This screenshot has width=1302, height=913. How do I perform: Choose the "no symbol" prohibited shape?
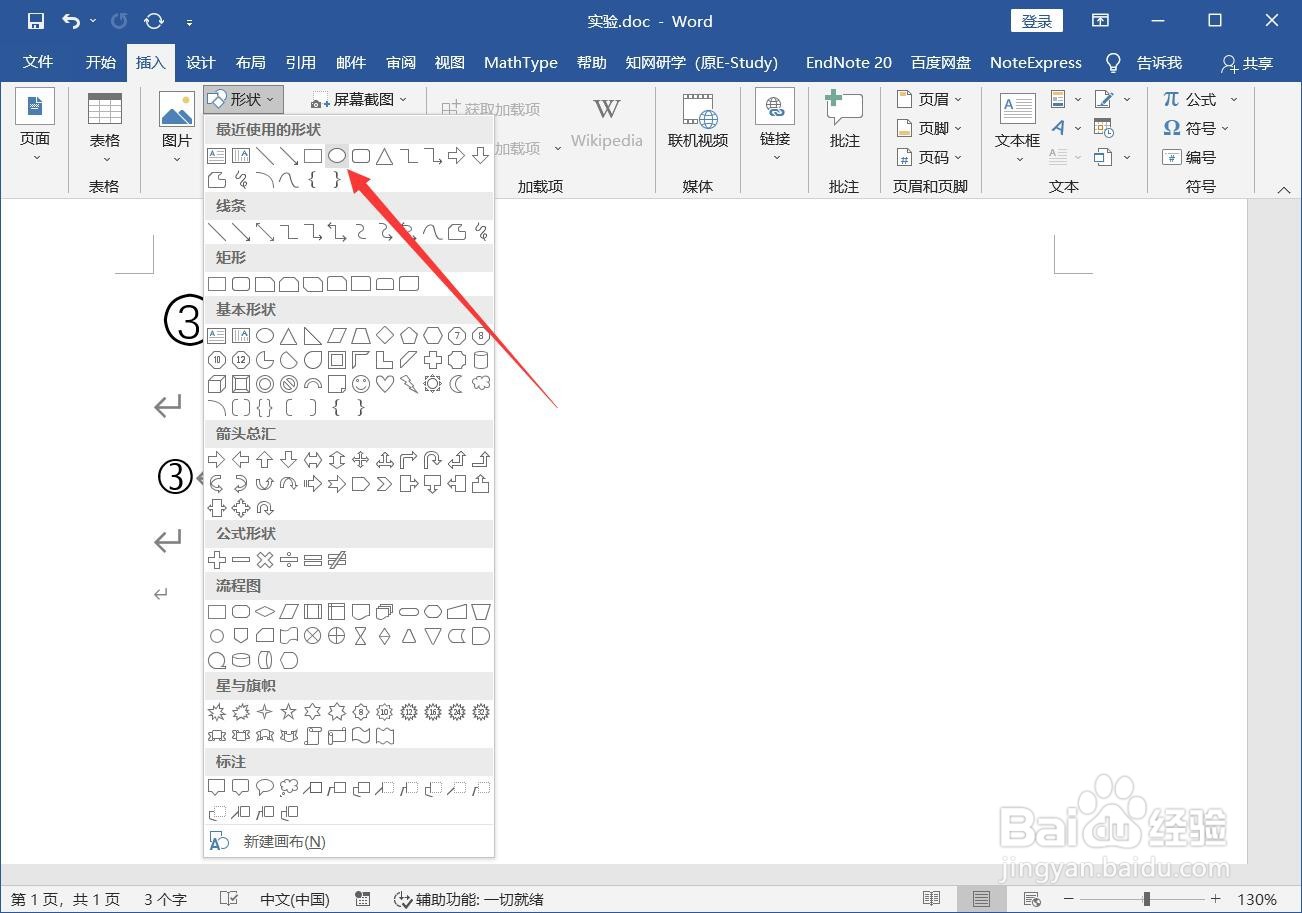pyautogui.click(x=289, y=384)
